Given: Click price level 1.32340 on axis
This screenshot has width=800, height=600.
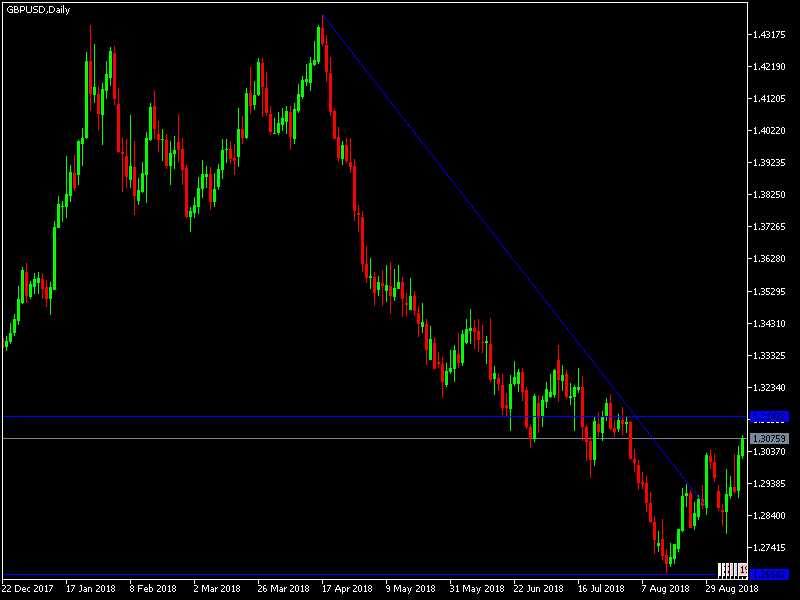Looking at the screenshot, I should click(769, 388).
